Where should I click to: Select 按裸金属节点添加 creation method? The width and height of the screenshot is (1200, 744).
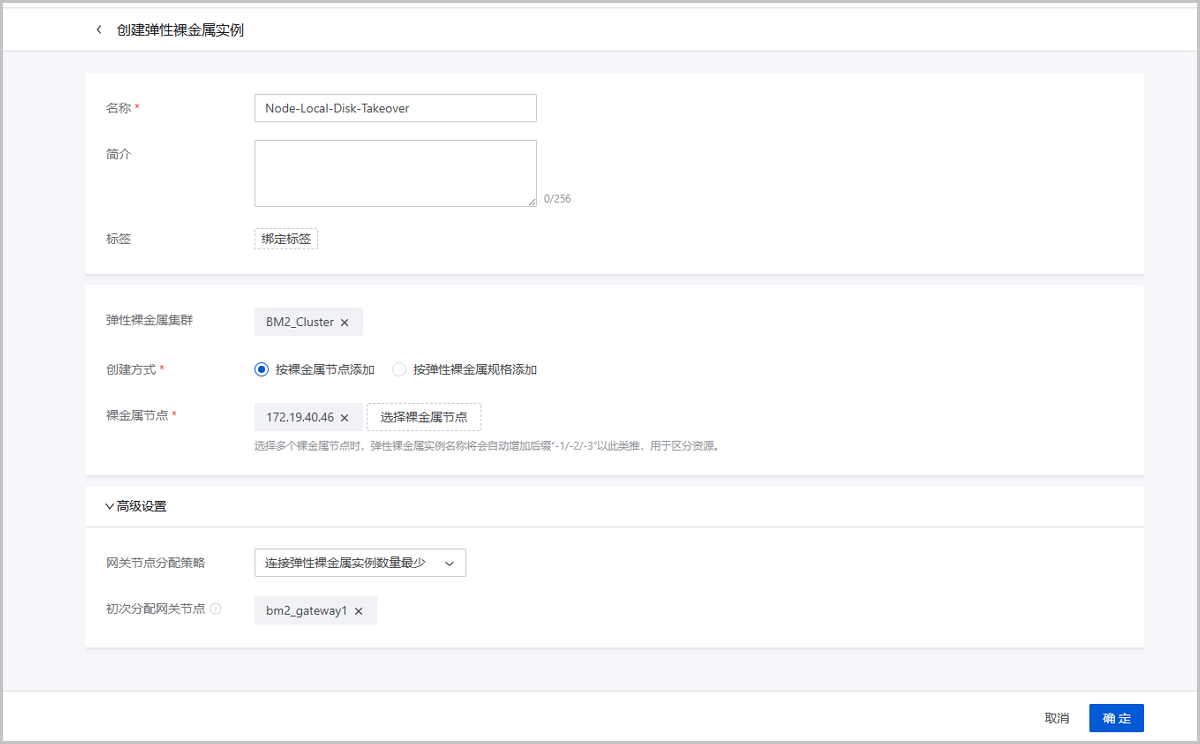point(262,369)
